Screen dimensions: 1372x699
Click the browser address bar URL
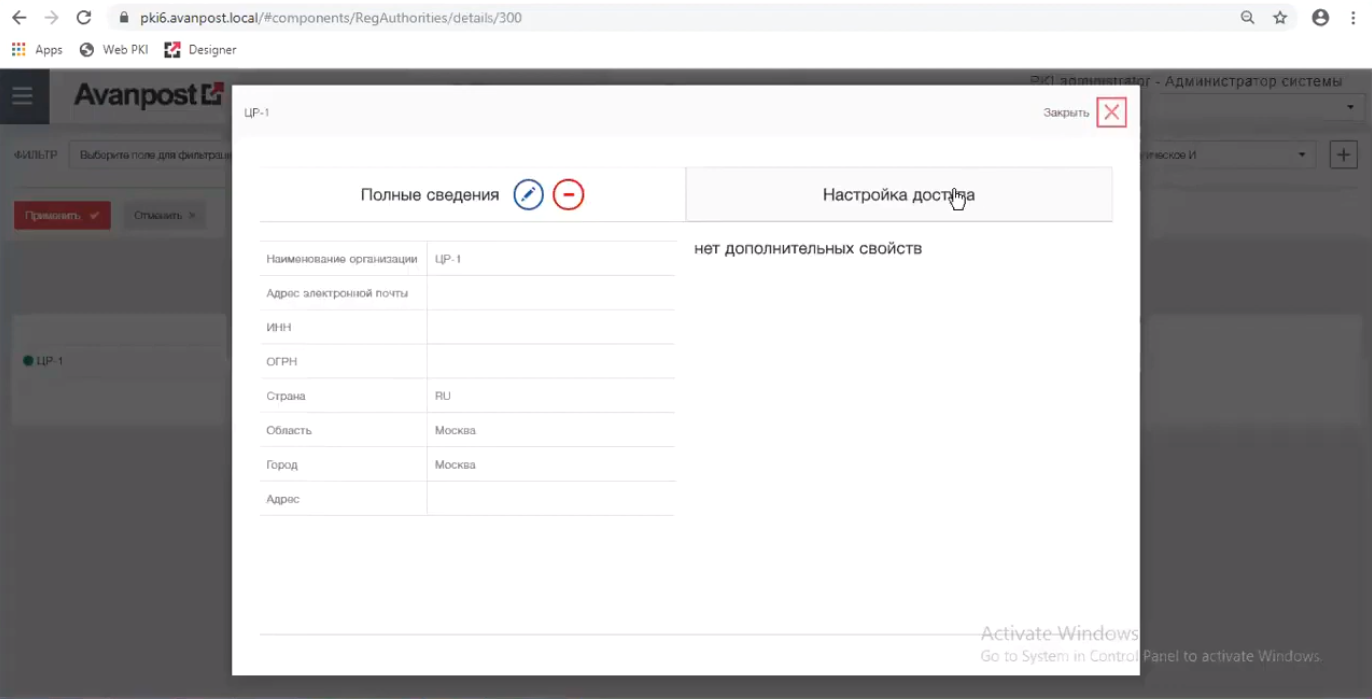coord(331,18)
